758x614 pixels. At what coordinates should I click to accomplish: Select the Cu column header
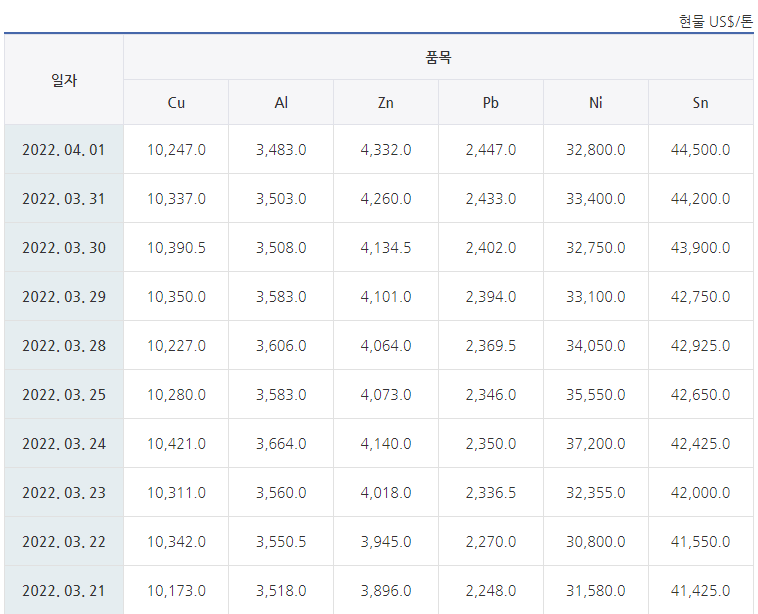[x=176, y=102]
